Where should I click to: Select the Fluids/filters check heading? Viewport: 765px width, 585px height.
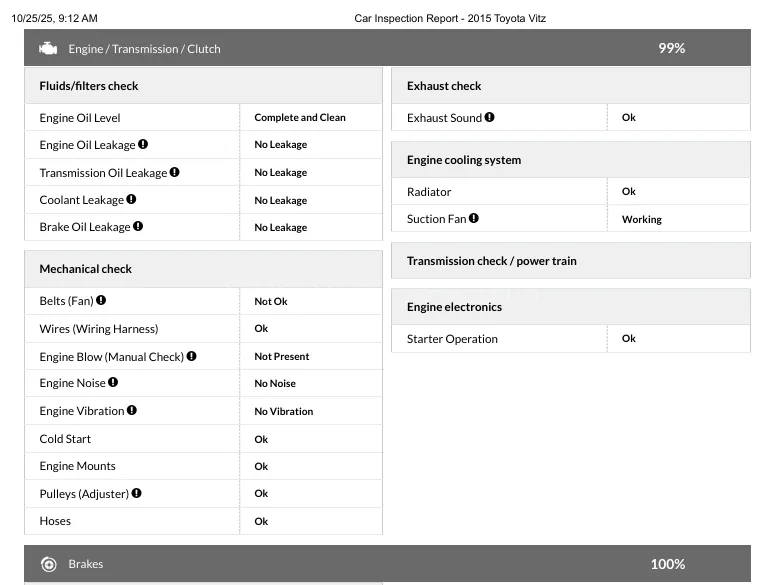tap(89, 86)
